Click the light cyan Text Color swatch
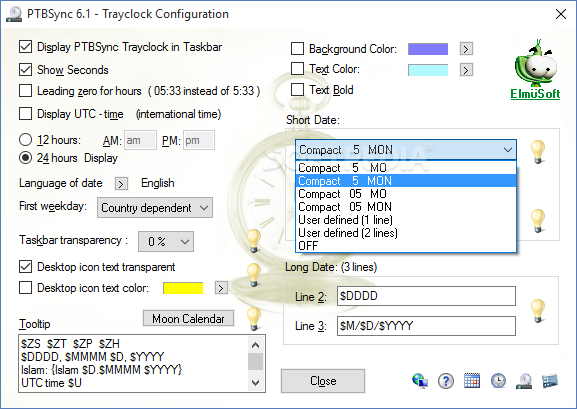This screenshot has height=409, width=577. (428, 70)
